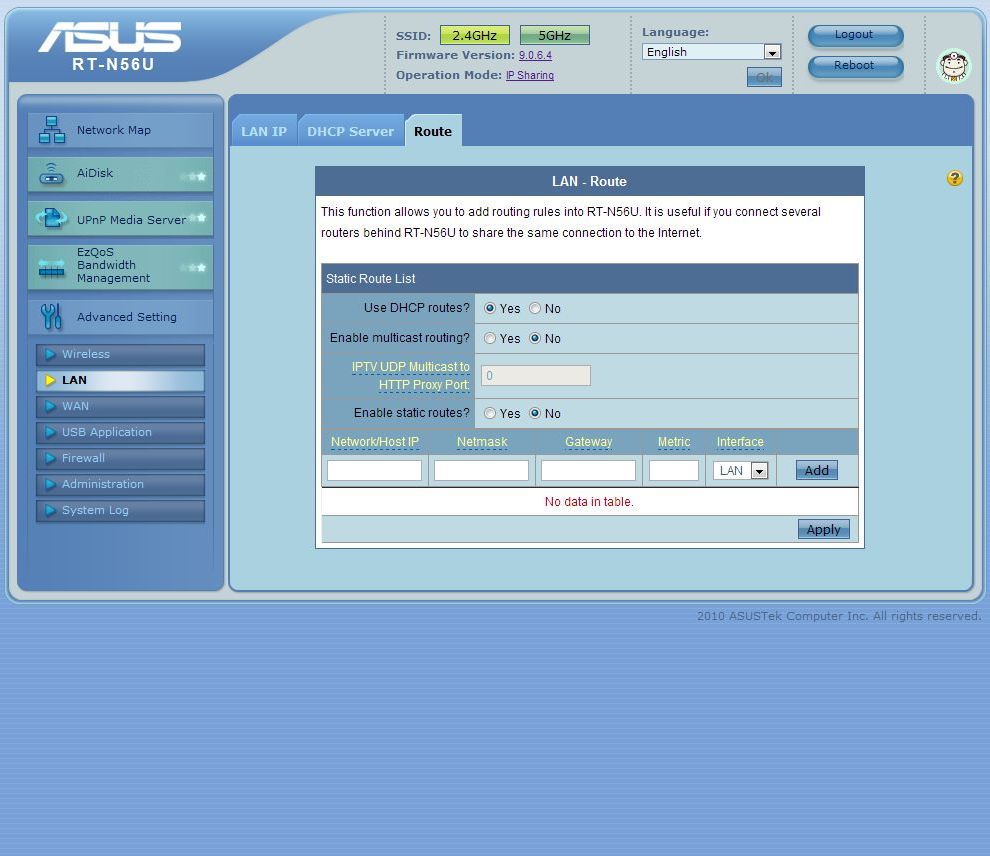Select No for Use DHCP routes

pos(535,309)
